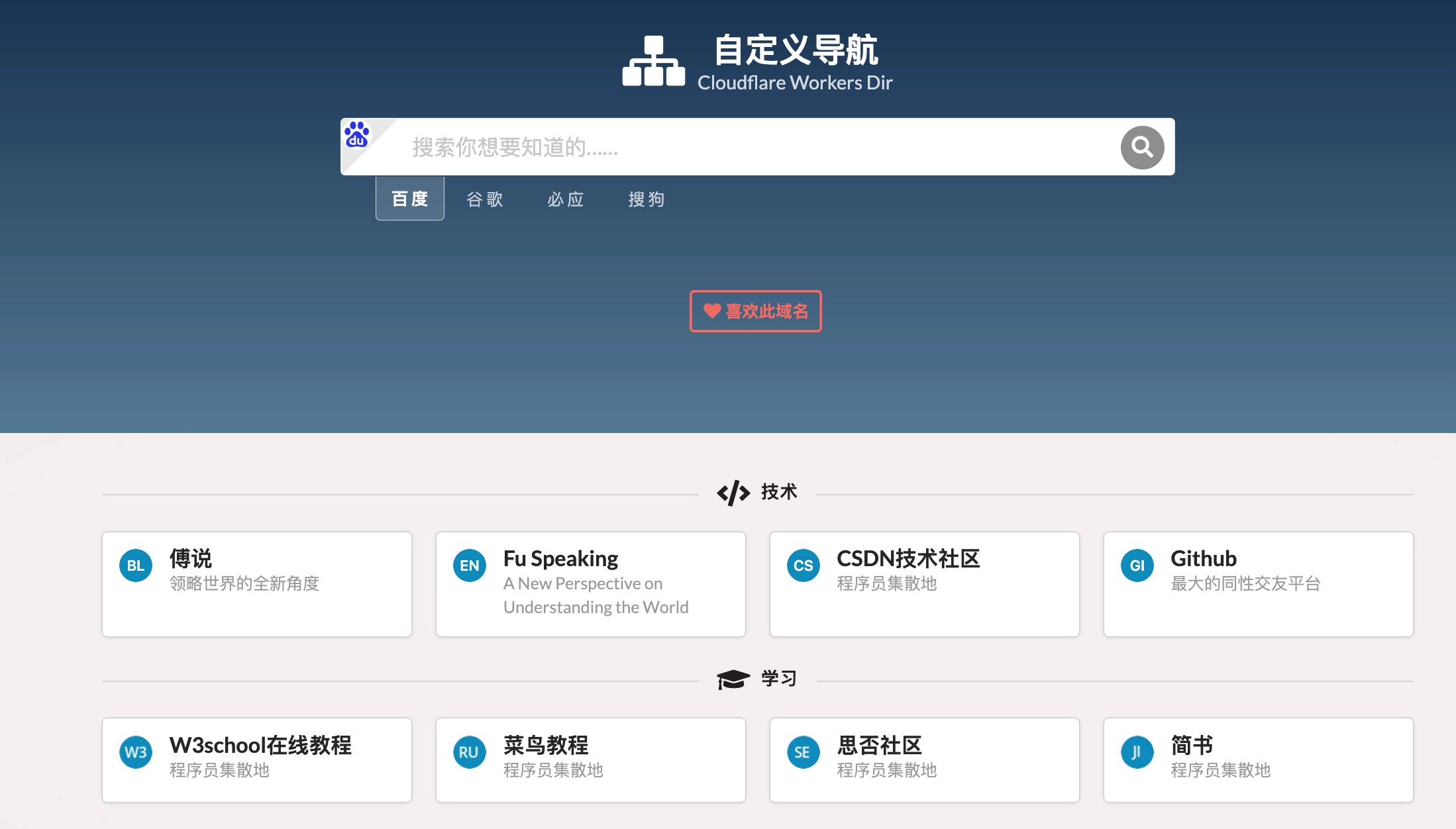Select the 百度 search engine tab
The height and width of the screenshot is (829, 1456).
pyautogui.click(x=410, y=199)
